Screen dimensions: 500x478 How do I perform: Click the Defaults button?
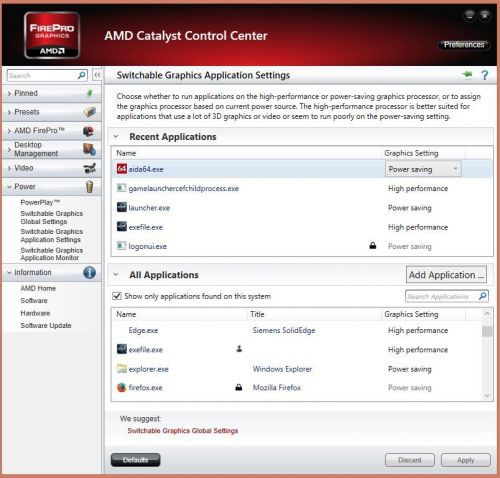click(x=135, y=460)
